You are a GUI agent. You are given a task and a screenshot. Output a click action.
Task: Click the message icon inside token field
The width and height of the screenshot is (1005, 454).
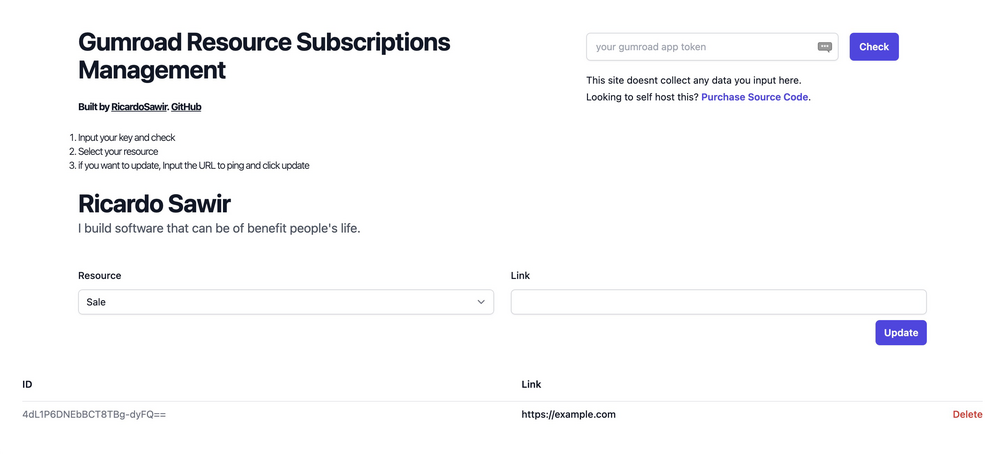tap(825, 47)
